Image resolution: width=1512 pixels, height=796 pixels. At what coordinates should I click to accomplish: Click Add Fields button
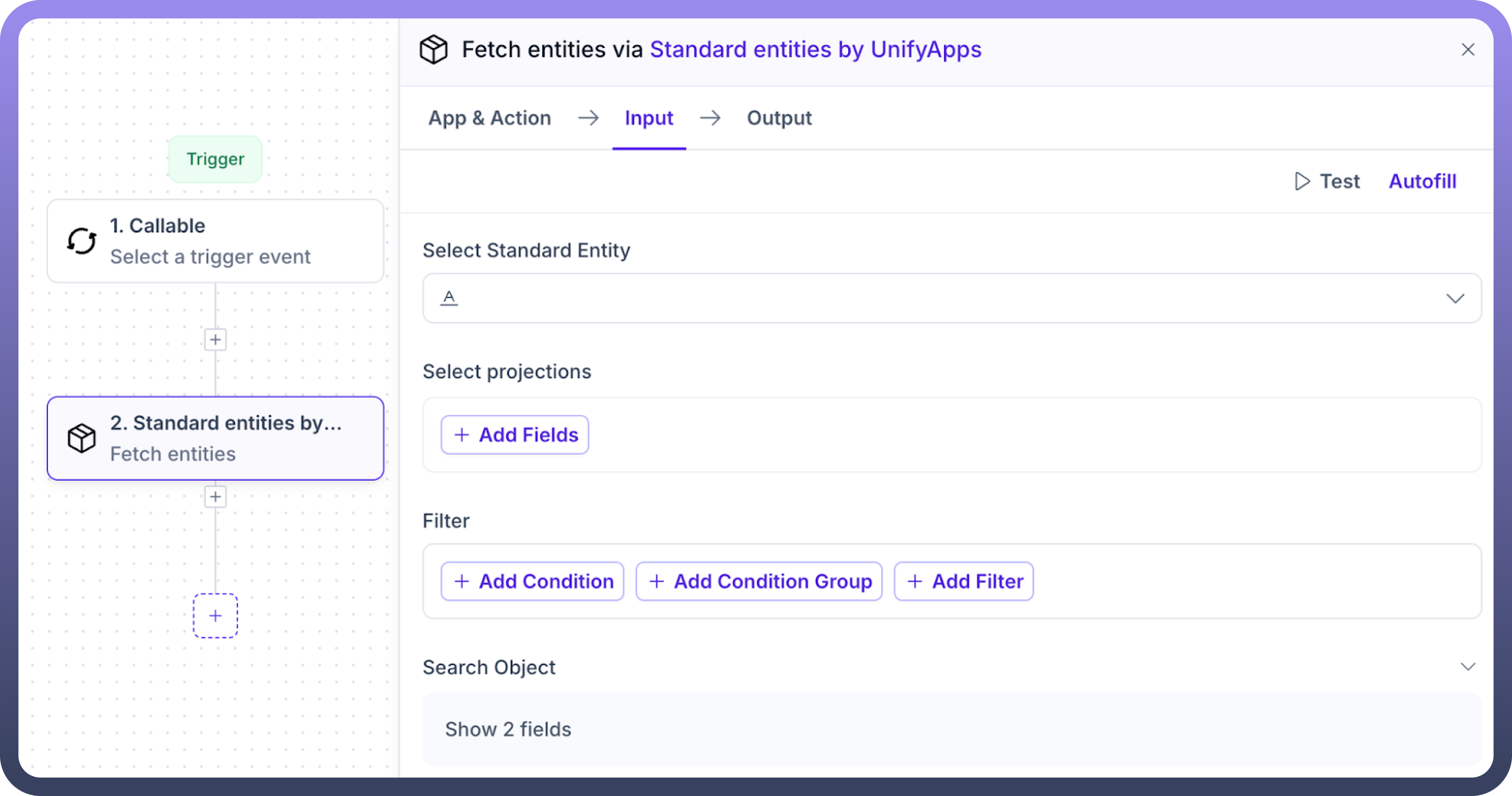click(x=515, y=435)
